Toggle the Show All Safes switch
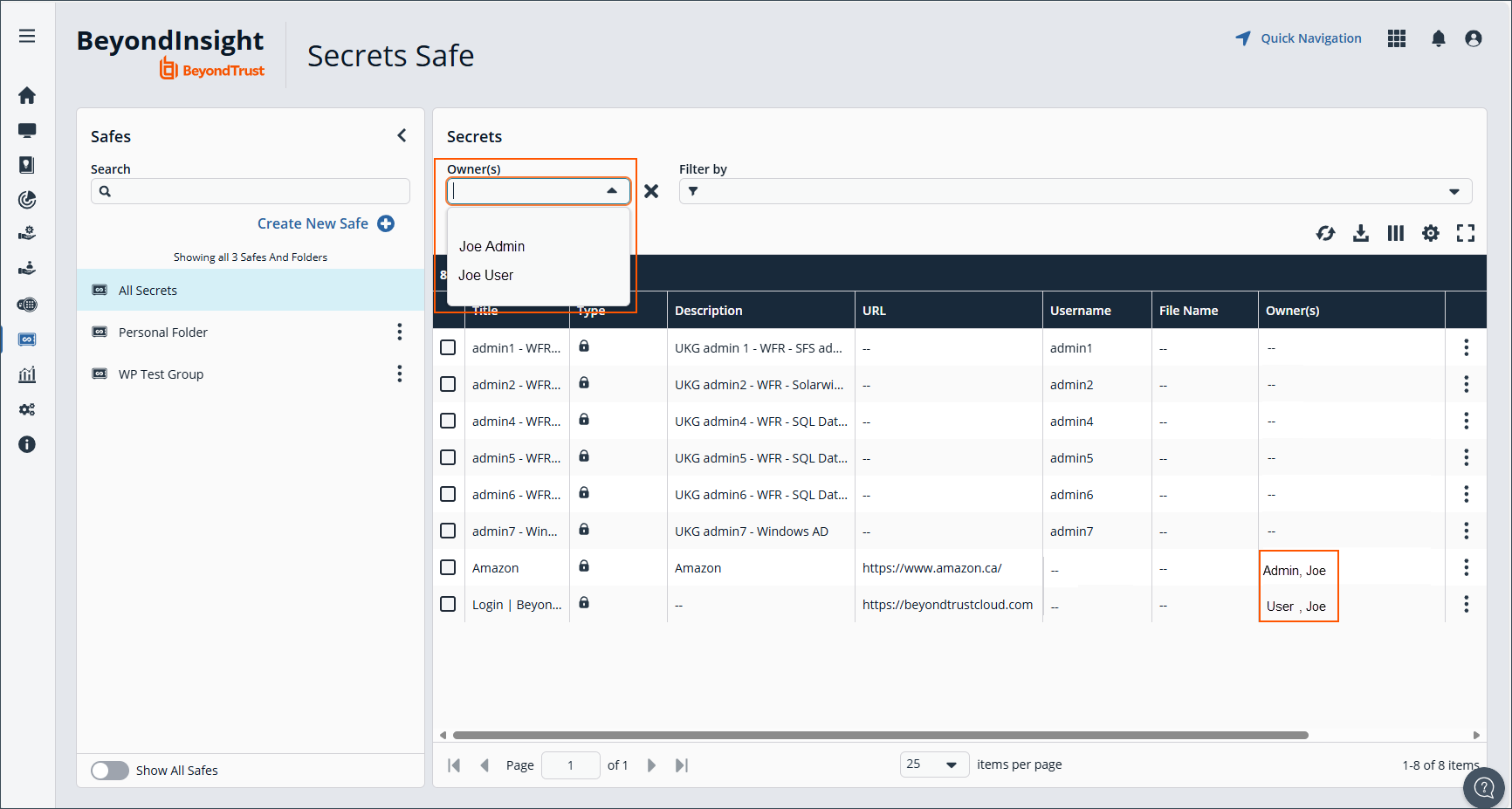This screenshot has height=809, width=1512. coord(110,771)
